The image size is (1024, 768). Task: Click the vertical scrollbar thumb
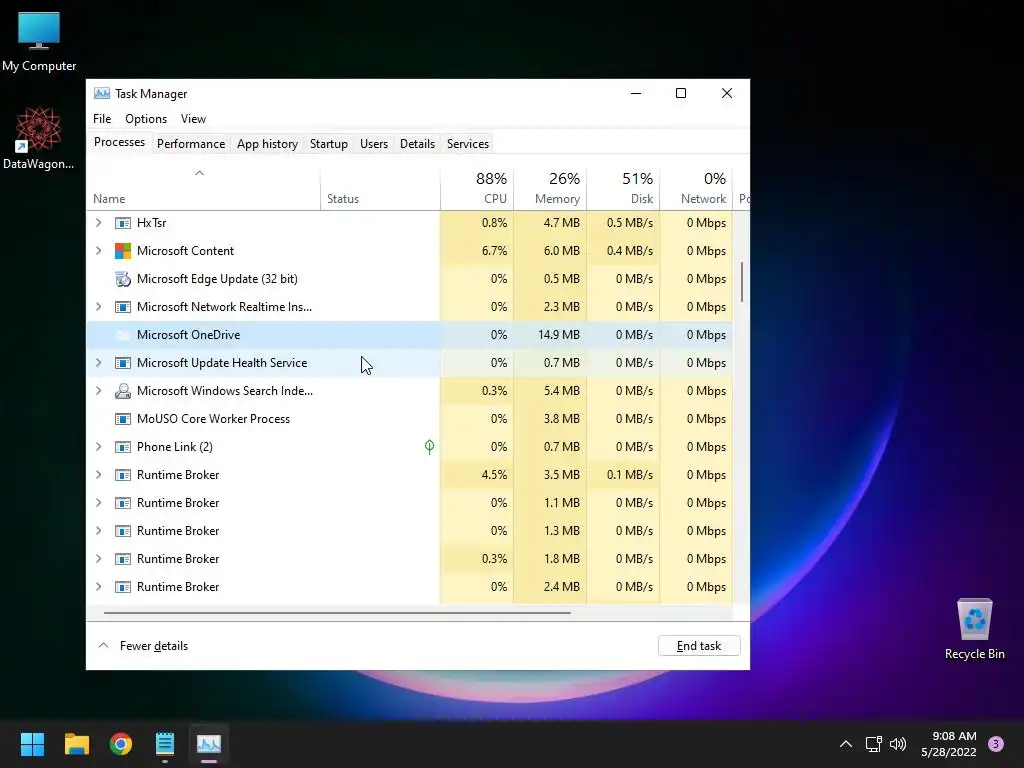[x=742, y=281]
